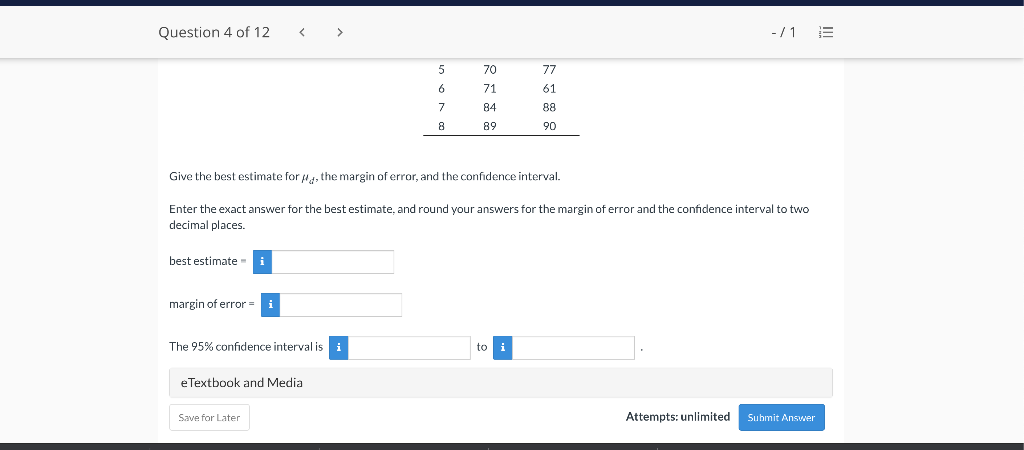Select table cell value 84 in row 7
The height and width of the screenshot is (450, 1024).
(490, 107)
